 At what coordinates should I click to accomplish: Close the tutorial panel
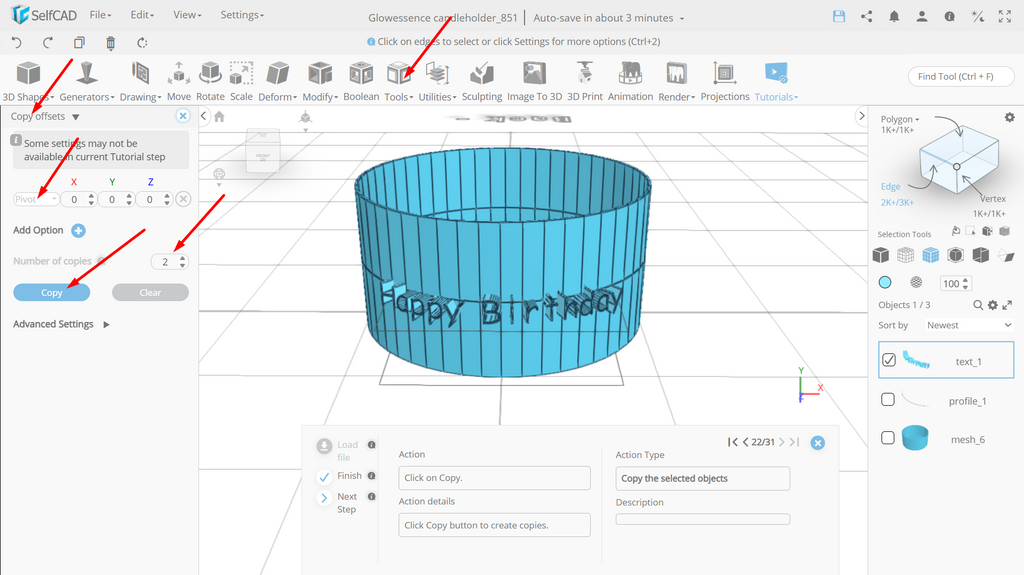[818, 442]
